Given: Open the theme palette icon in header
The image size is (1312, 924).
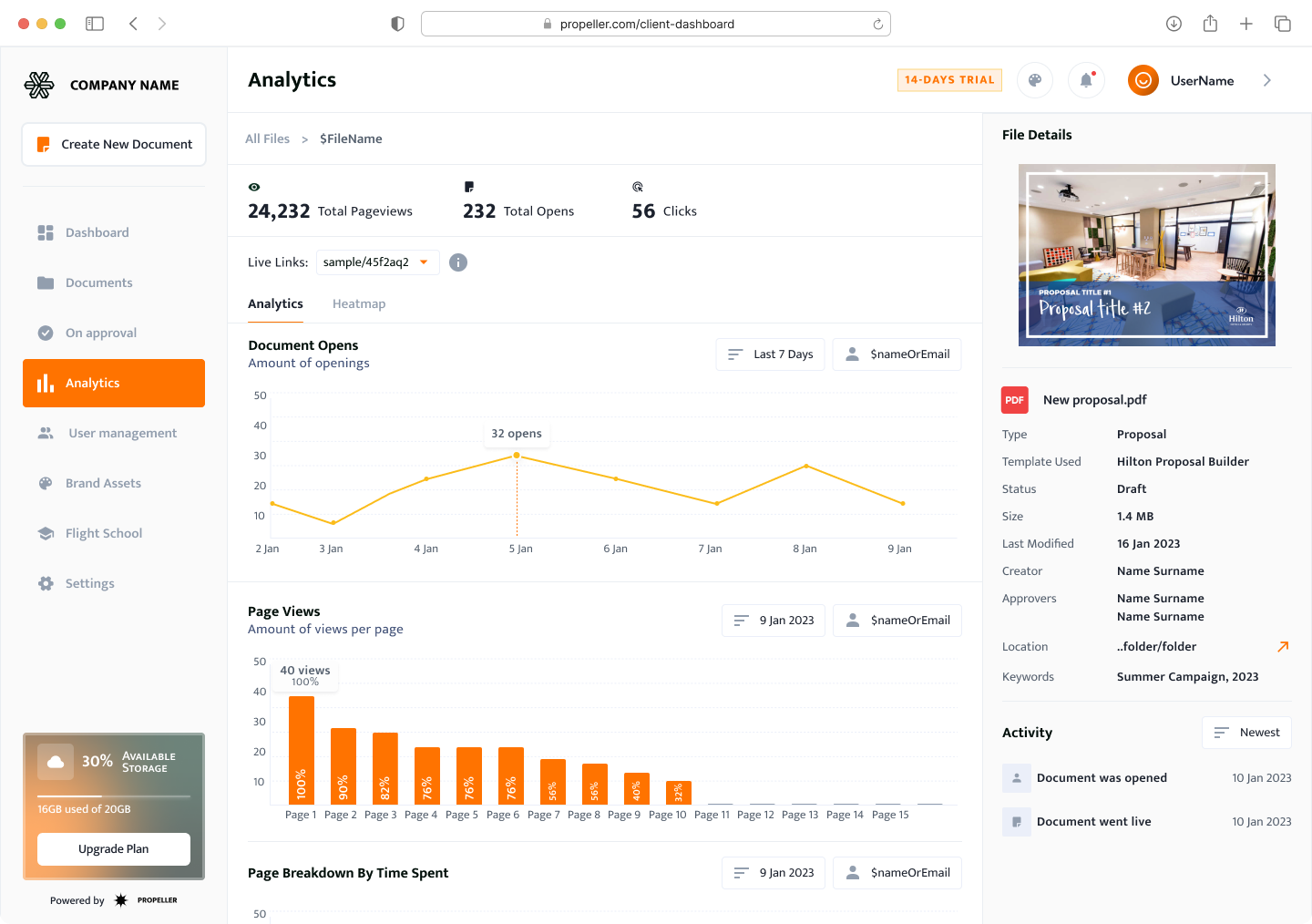Looking at the screenshot, I should 1035,80.
